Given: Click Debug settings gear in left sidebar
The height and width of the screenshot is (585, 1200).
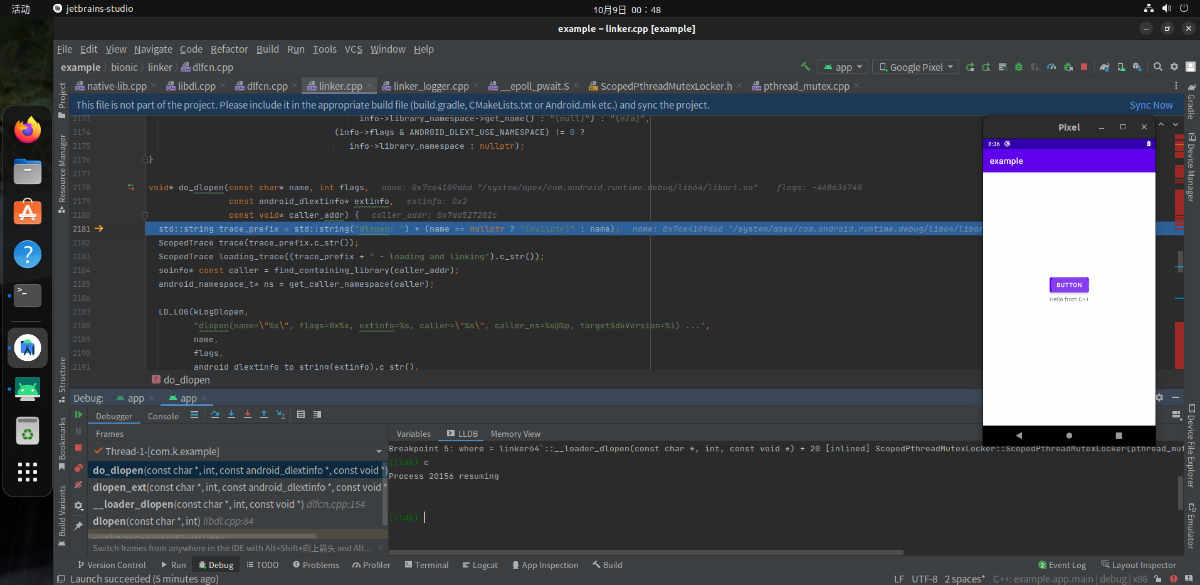Looking at the screenshot, I should [x=78, y=506].
